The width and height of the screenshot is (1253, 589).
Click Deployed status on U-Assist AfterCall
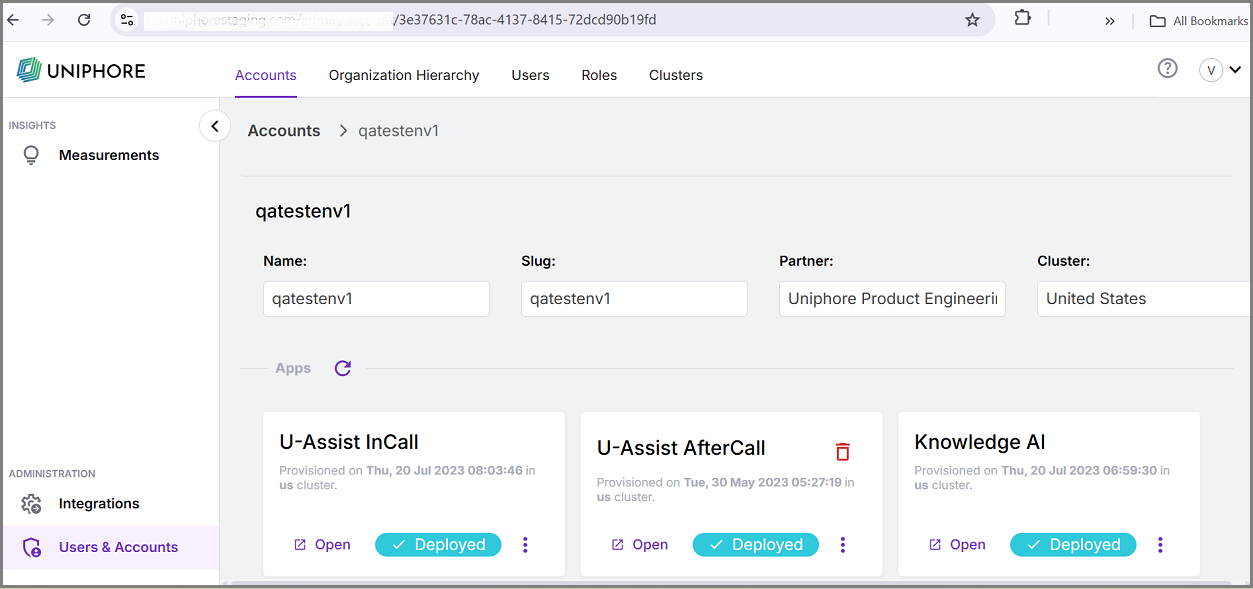click(x=755, y=545)
